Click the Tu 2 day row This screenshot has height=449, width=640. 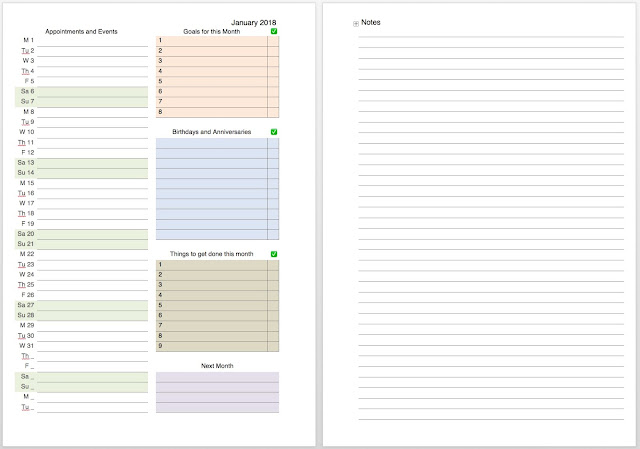pyautogui.click(x=82, y=51)
